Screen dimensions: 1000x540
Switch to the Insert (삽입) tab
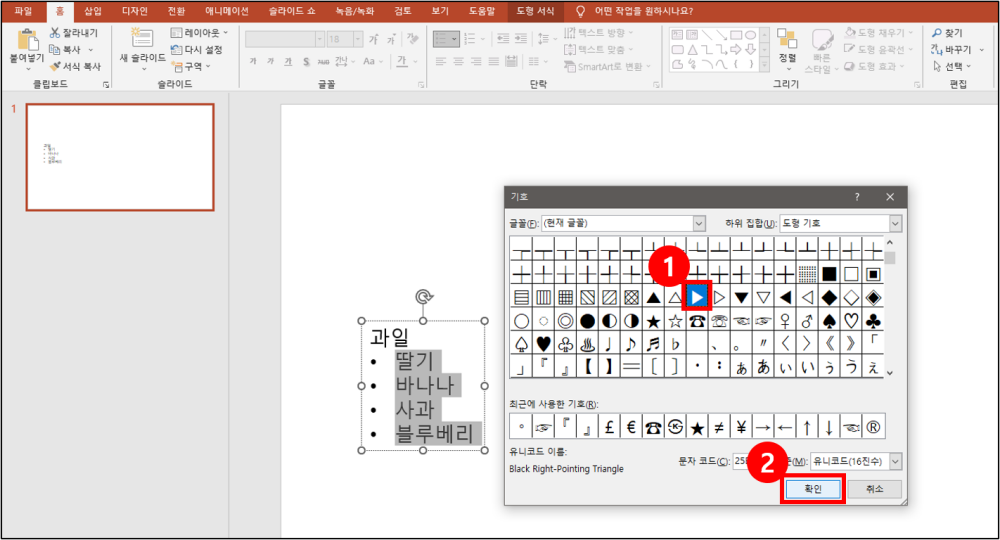tap(93, 11)
